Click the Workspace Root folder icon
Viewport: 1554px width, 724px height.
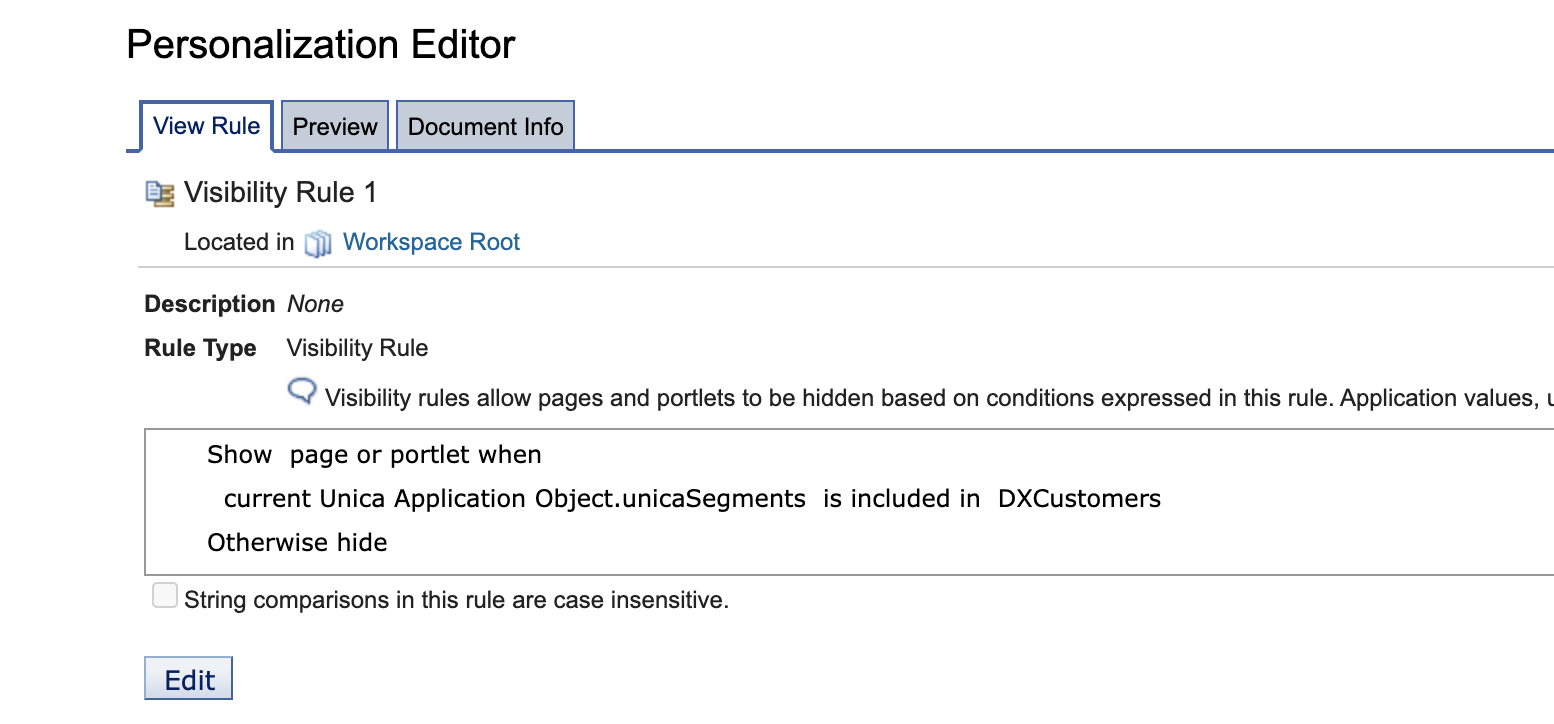(x=318, y=243)
